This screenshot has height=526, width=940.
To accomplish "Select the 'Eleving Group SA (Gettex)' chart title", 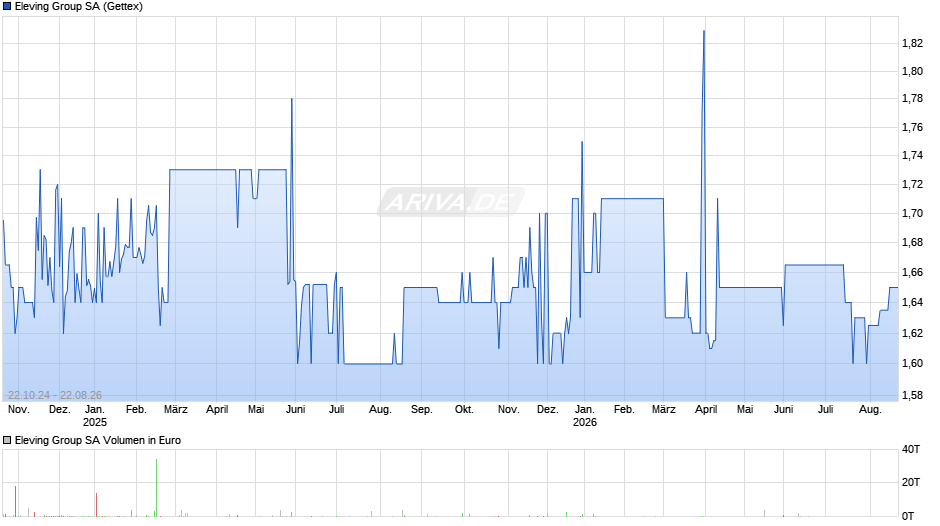I will 79,7.
